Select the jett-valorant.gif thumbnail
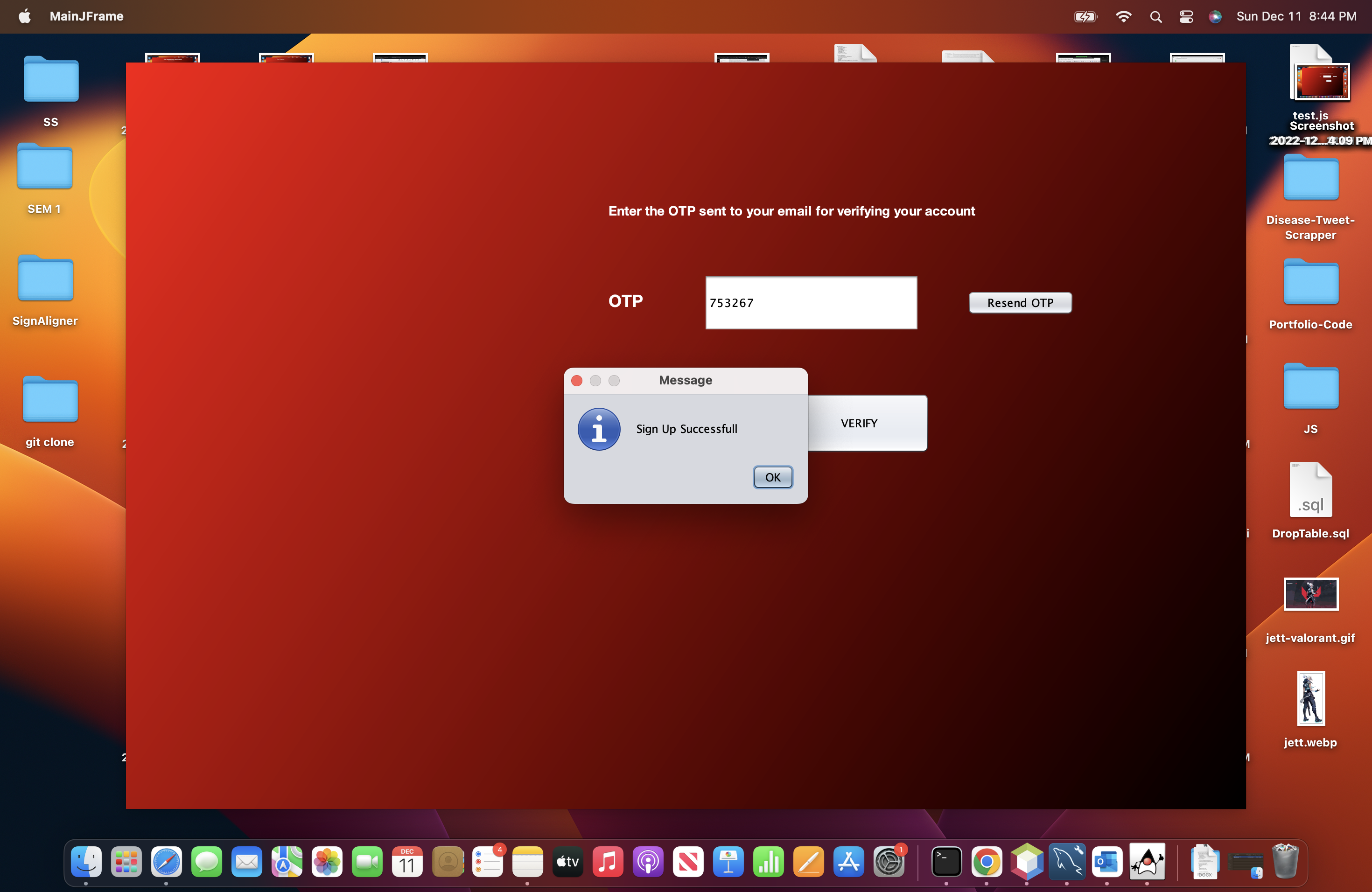1372x892 pixels. pyautogui.click(x=1310, y=593)
